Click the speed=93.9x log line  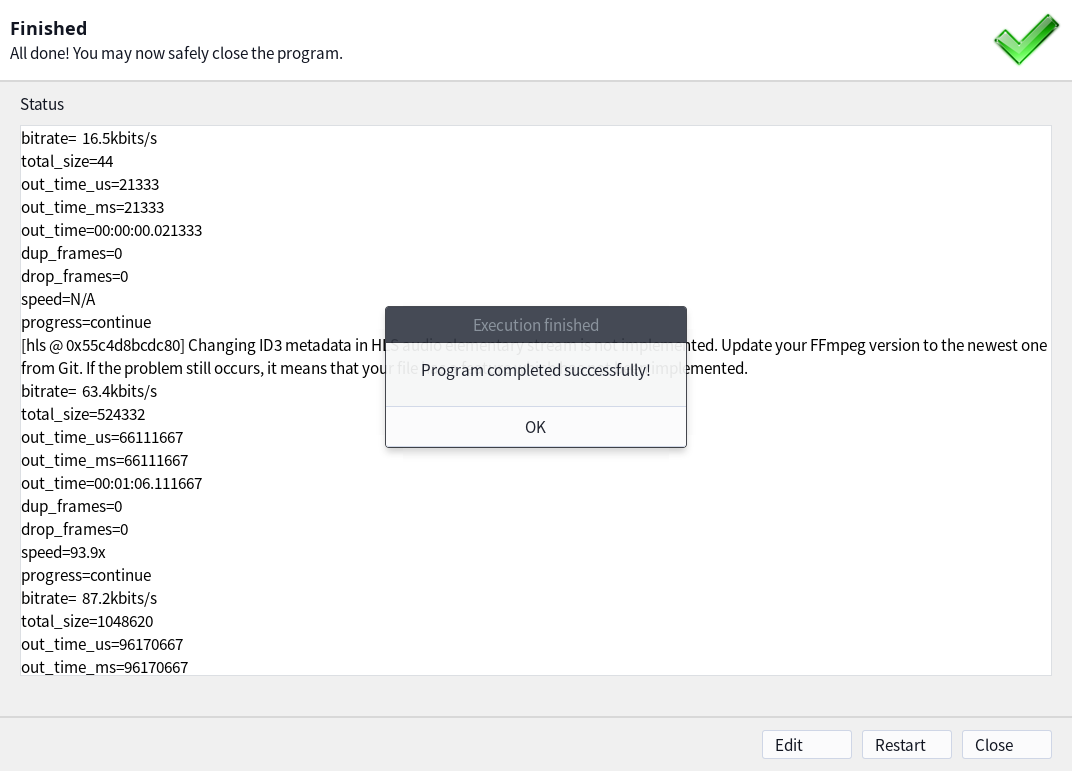click(63, 552)
